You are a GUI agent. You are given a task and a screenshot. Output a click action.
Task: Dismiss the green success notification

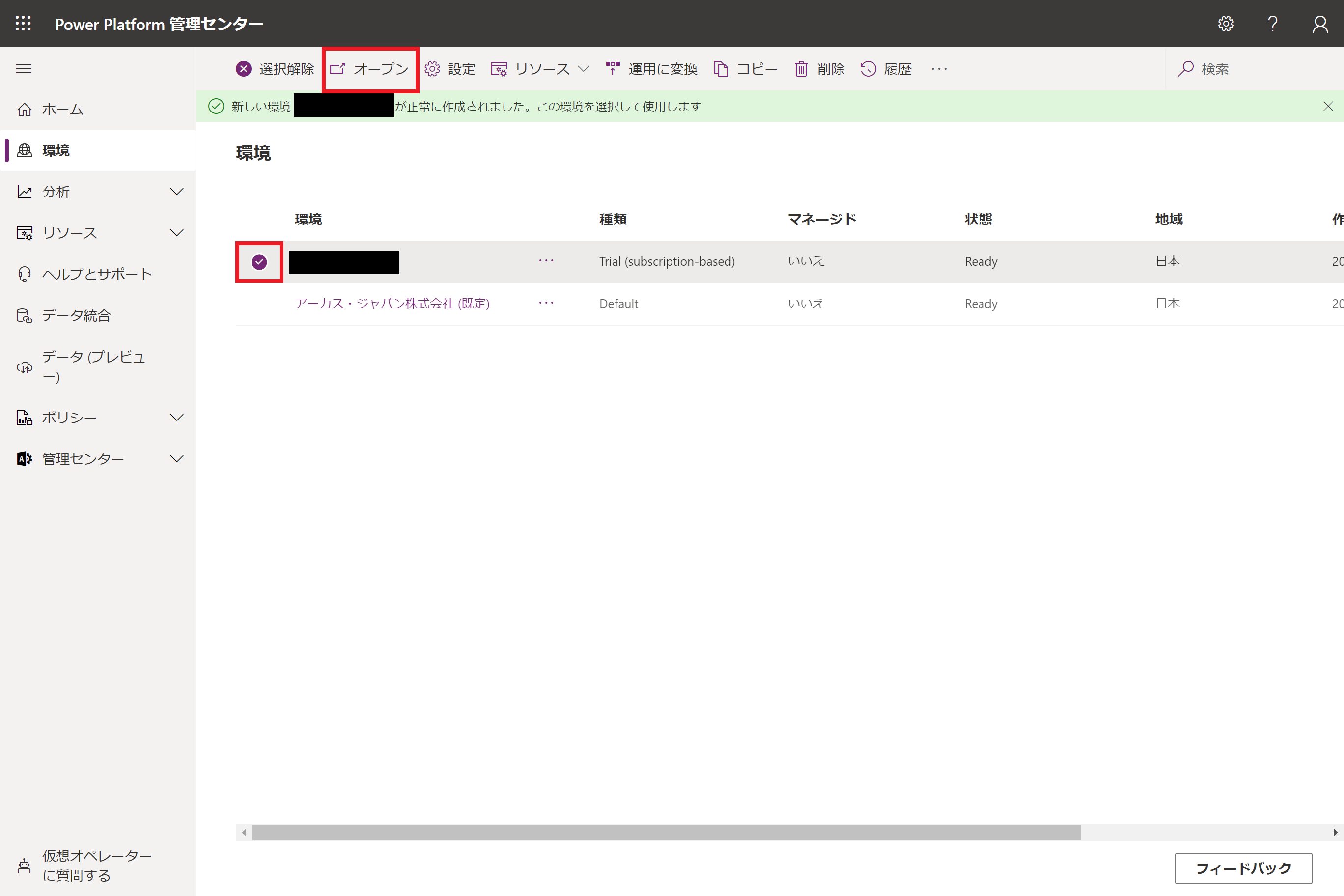tap(1328, 106)
